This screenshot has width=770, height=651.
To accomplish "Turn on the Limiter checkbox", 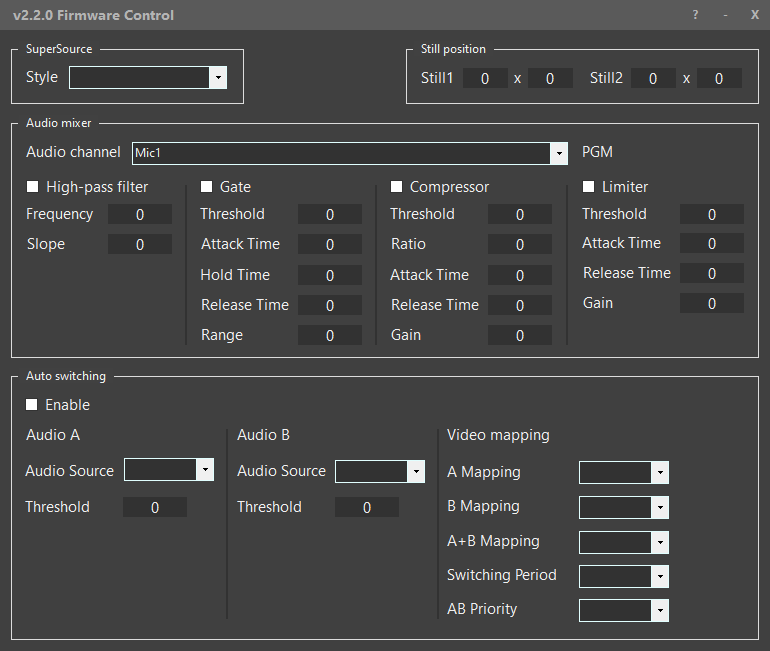I will pyautogui.click(x=588, y=187).
